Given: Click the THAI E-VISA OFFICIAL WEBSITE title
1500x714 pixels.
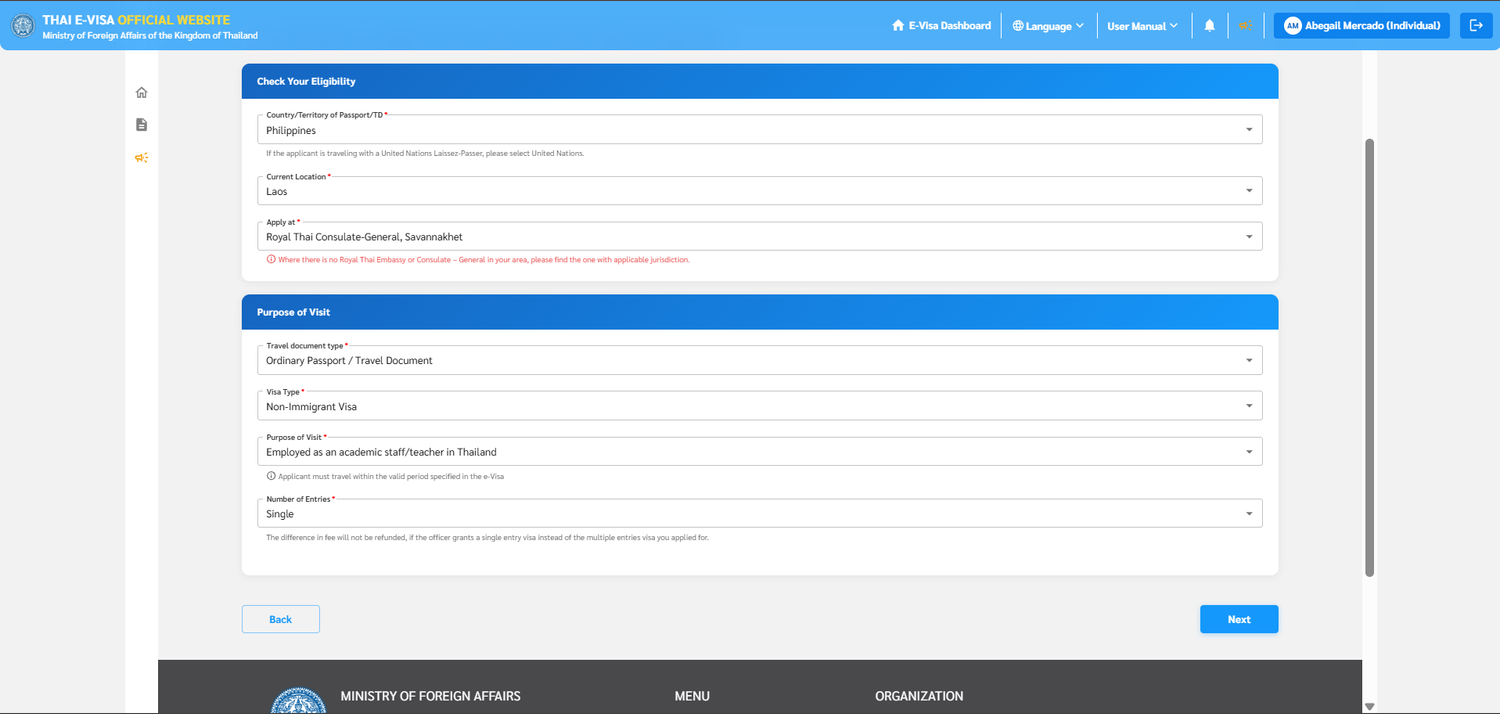Looking at the screenshot, I should click(x=136, y=20).
